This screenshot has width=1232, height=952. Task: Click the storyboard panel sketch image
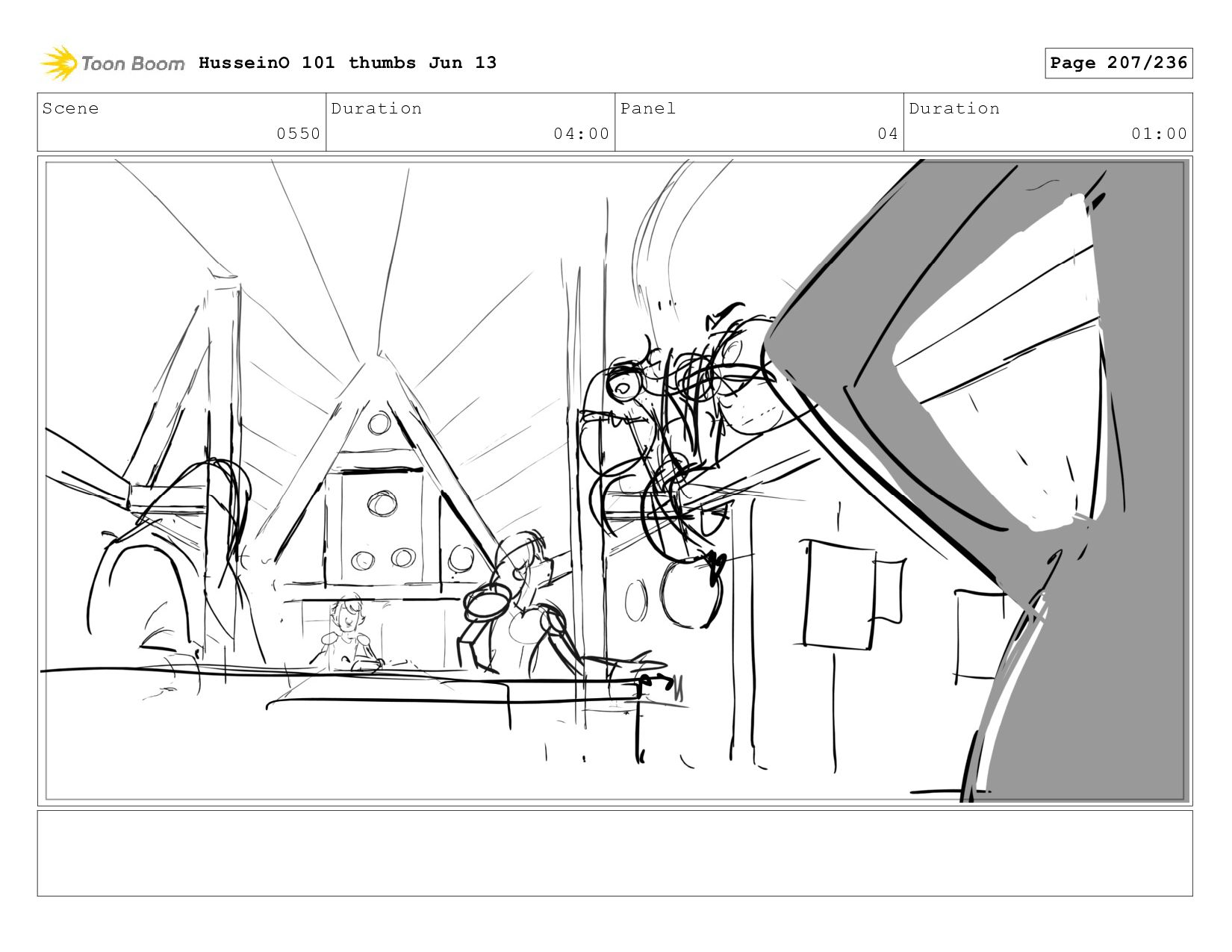615,481
